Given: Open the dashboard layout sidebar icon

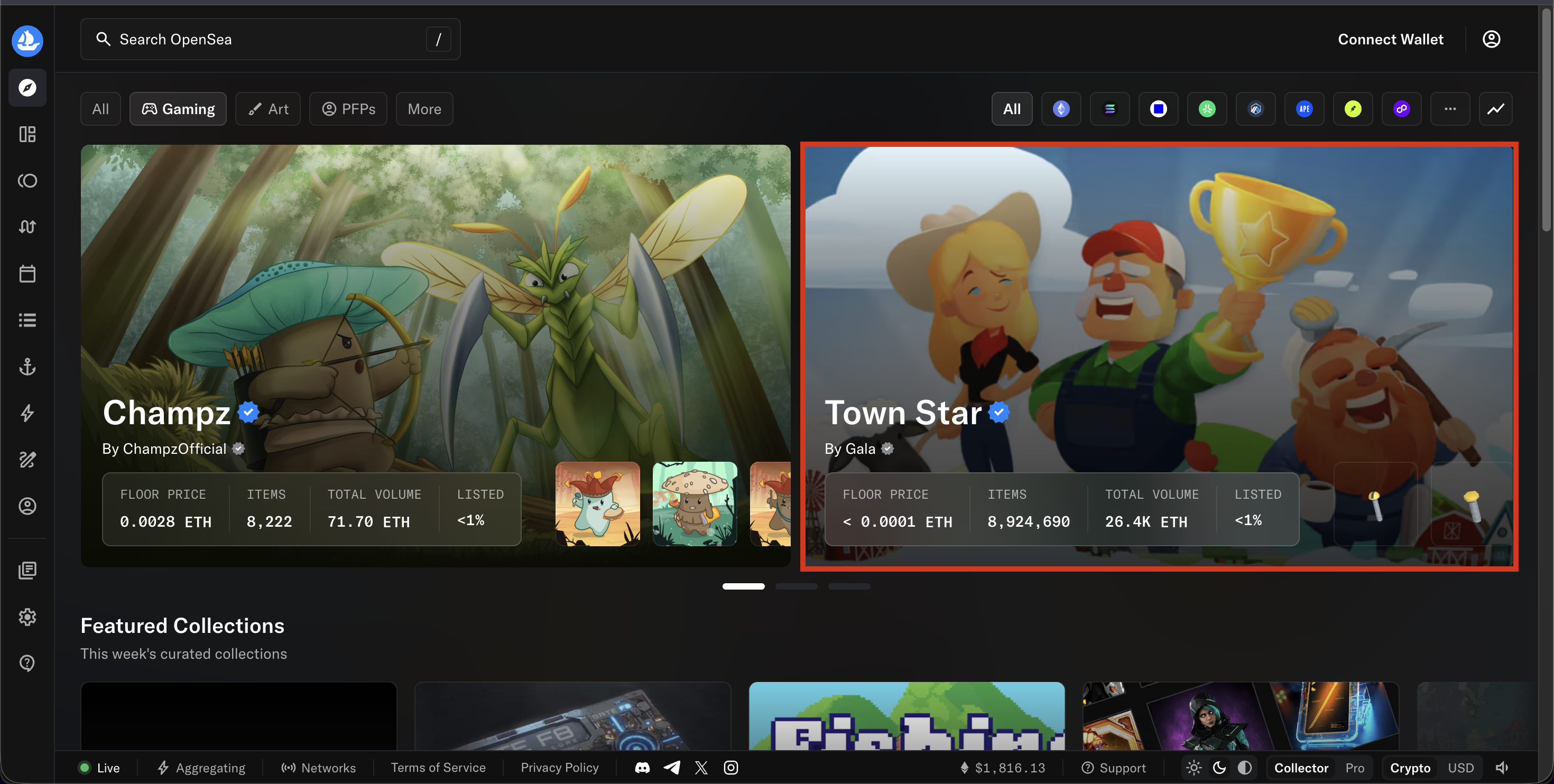Looking at the screenshot, I should [x=27, y=134].
